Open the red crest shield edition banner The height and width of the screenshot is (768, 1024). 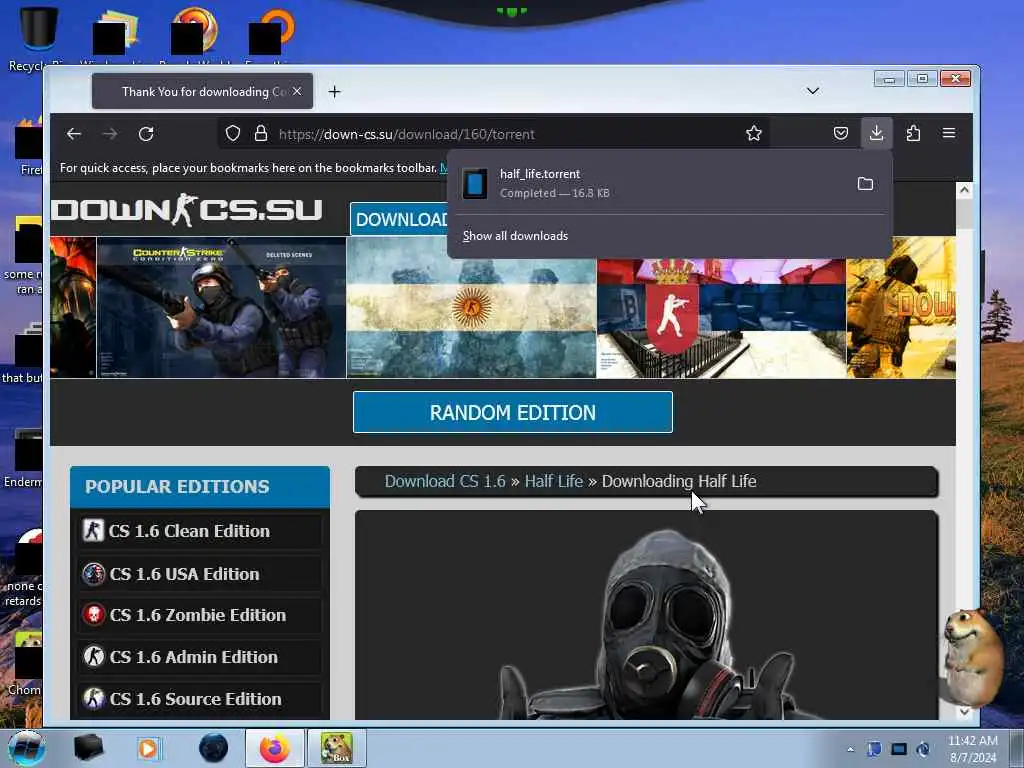tap(722, 318)
